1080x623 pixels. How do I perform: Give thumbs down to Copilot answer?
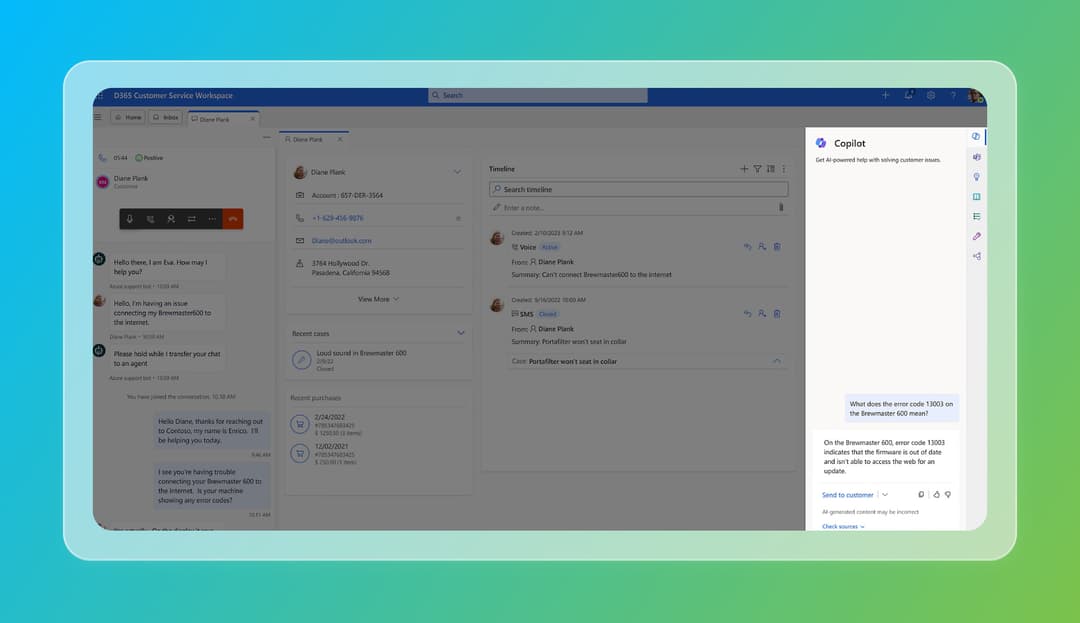point(947,494)
